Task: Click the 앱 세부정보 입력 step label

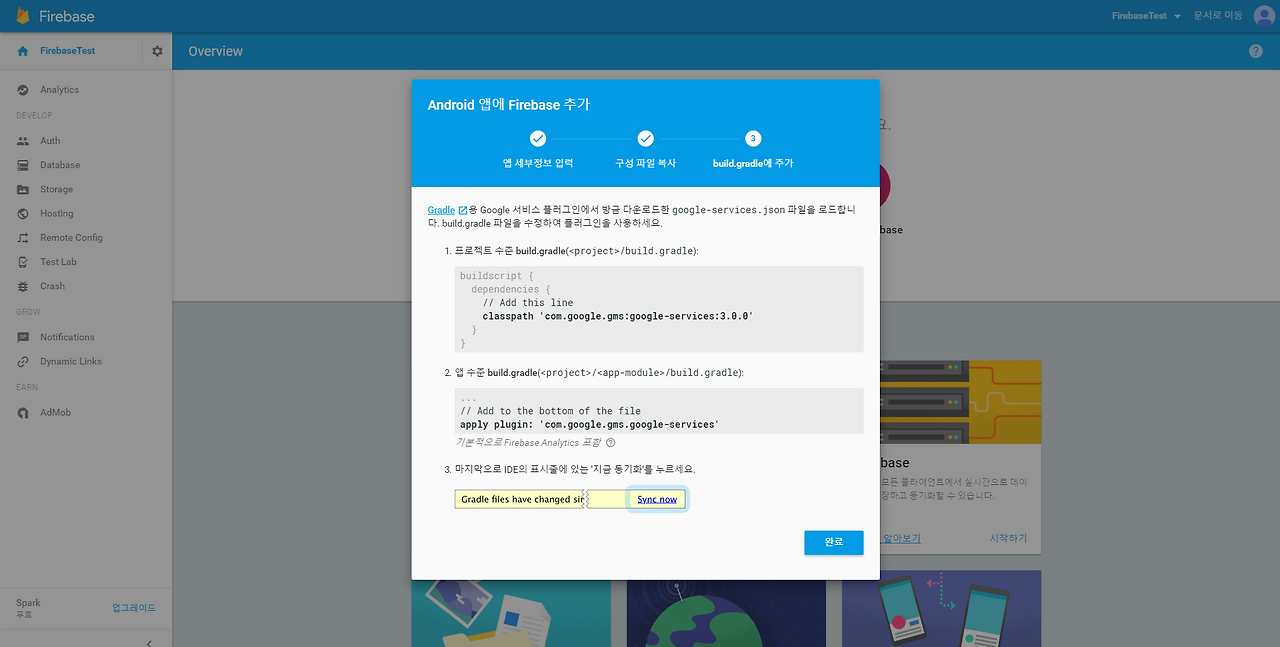Action: click(x=538, y=163)
